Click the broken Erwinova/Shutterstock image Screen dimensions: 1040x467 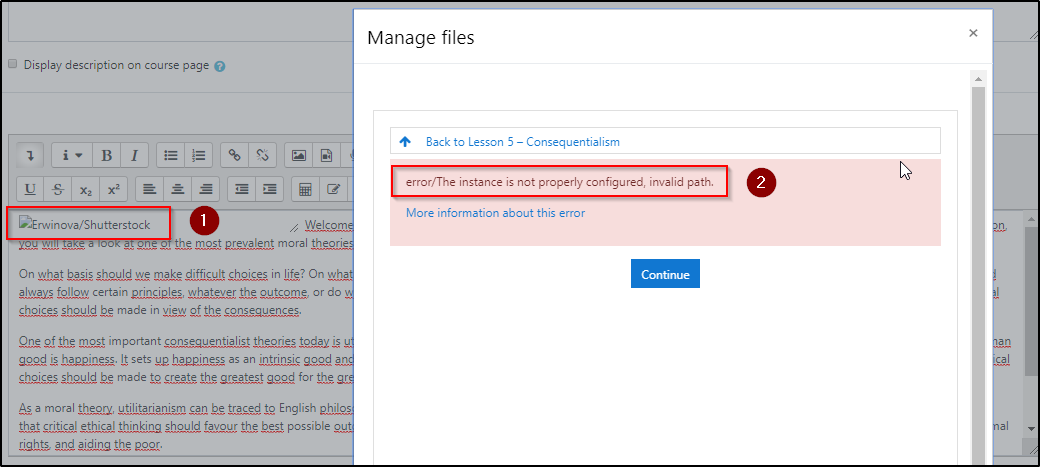(x=86, y=224)
